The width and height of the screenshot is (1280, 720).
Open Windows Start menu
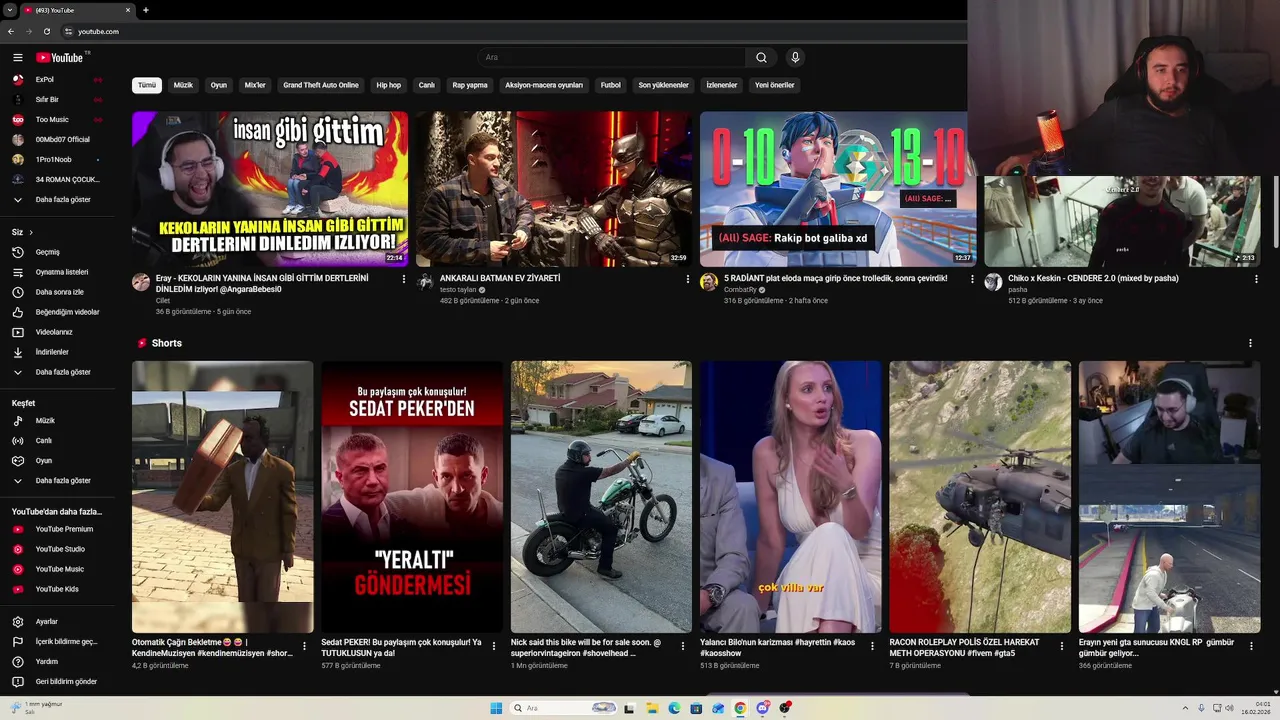(496, 708)
